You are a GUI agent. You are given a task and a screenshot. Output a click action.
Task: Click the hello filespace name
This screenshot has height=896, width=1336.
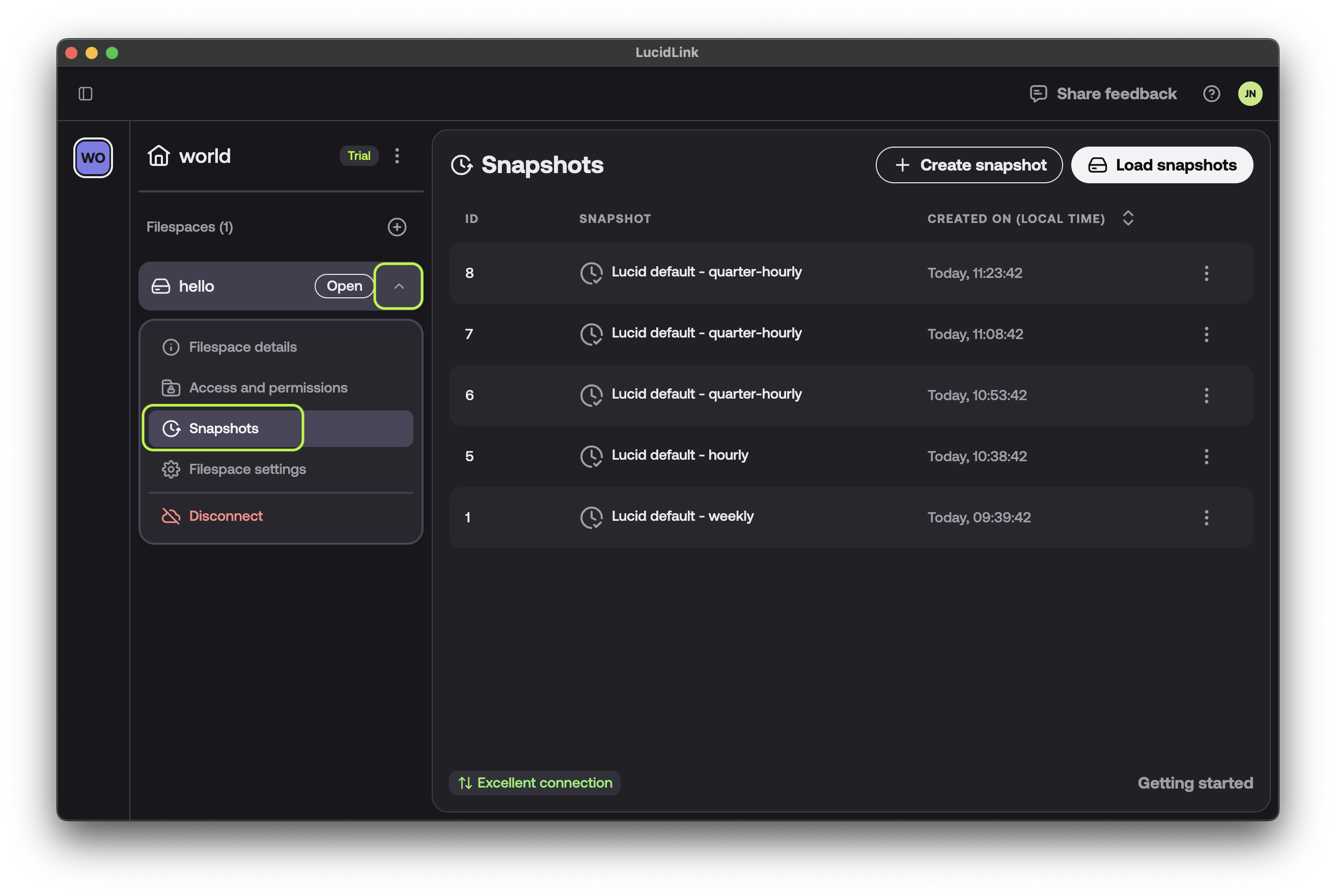[197, 286]
